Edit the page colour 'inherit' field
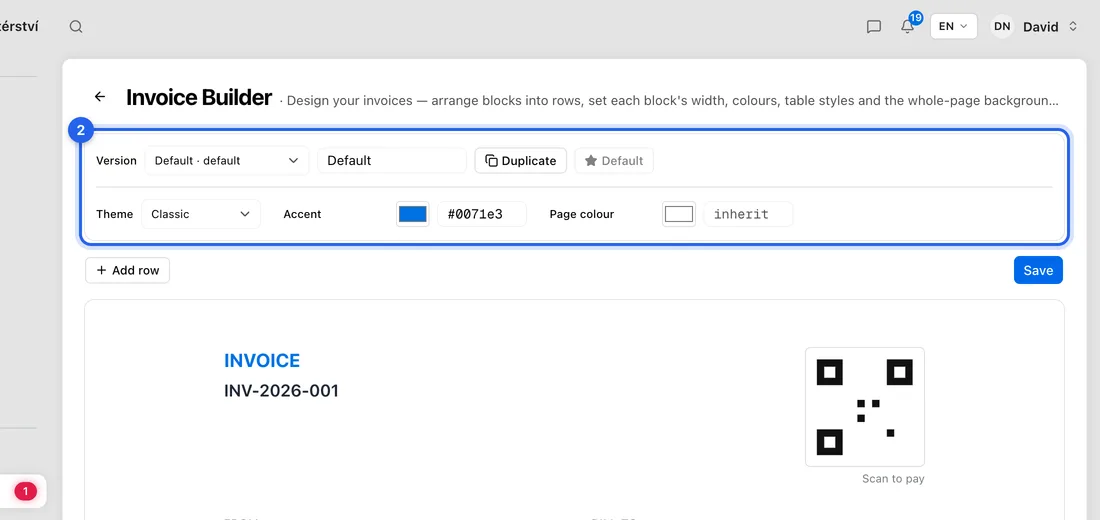This screenshot has width=1100, height=520. tap(748, 214)
